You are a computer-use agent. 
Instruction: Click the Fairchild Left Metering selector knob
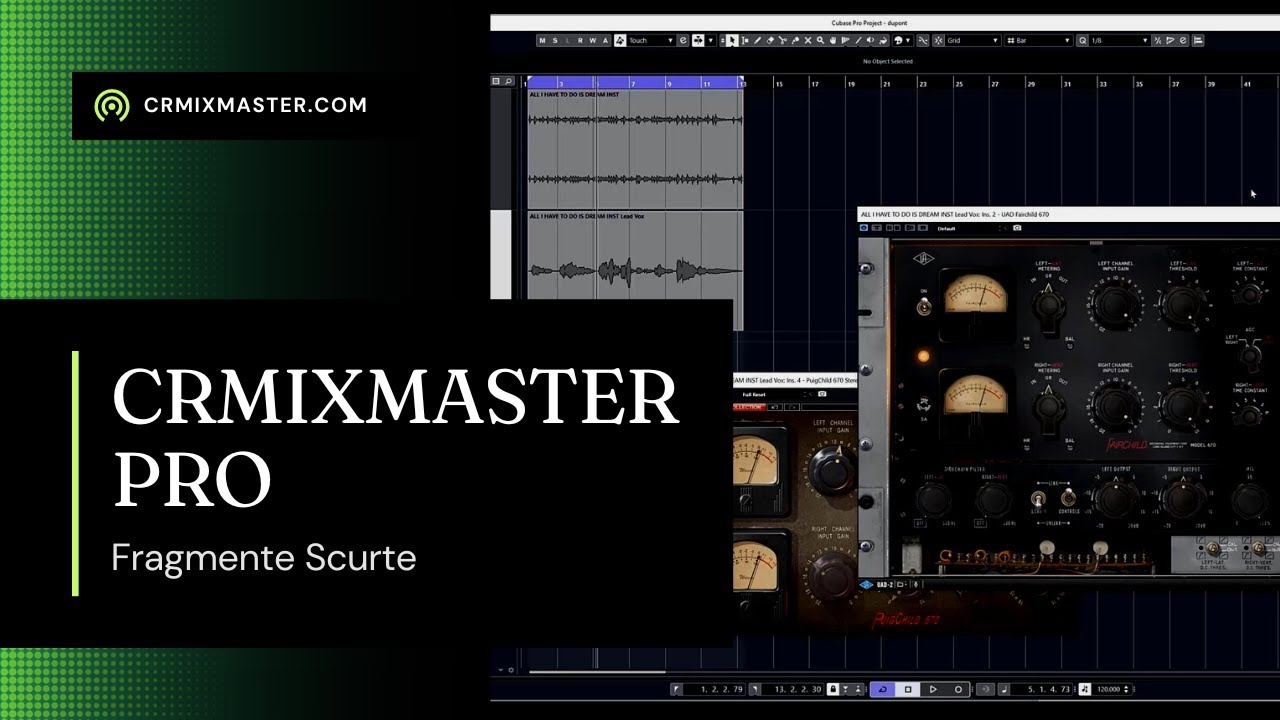(1049, 304)
